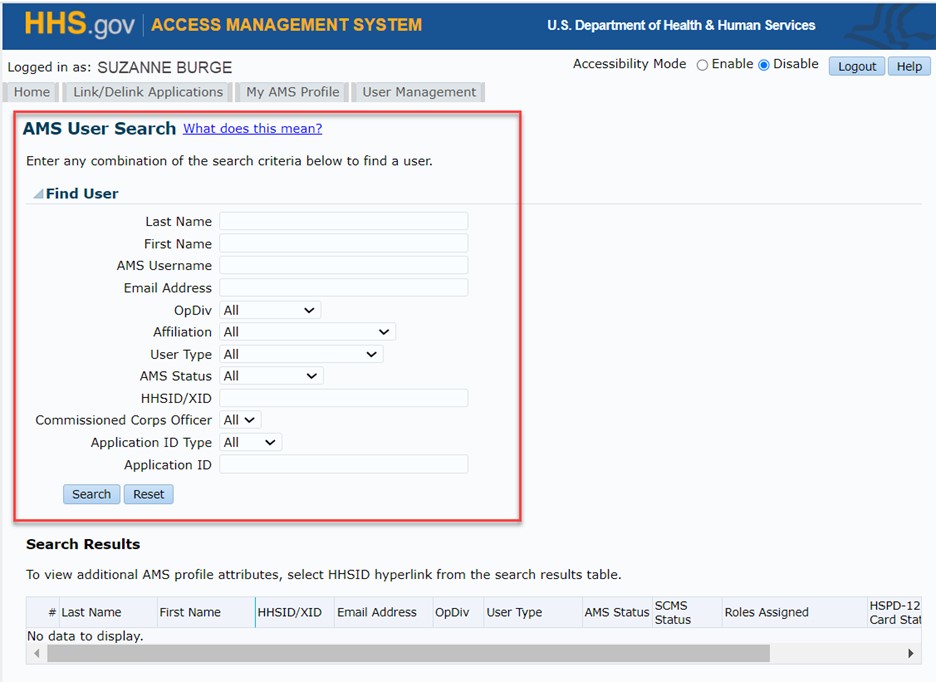The image size is (936, 682).
Task: Open the User Type dropdown
Action: (x=301, y=354)
